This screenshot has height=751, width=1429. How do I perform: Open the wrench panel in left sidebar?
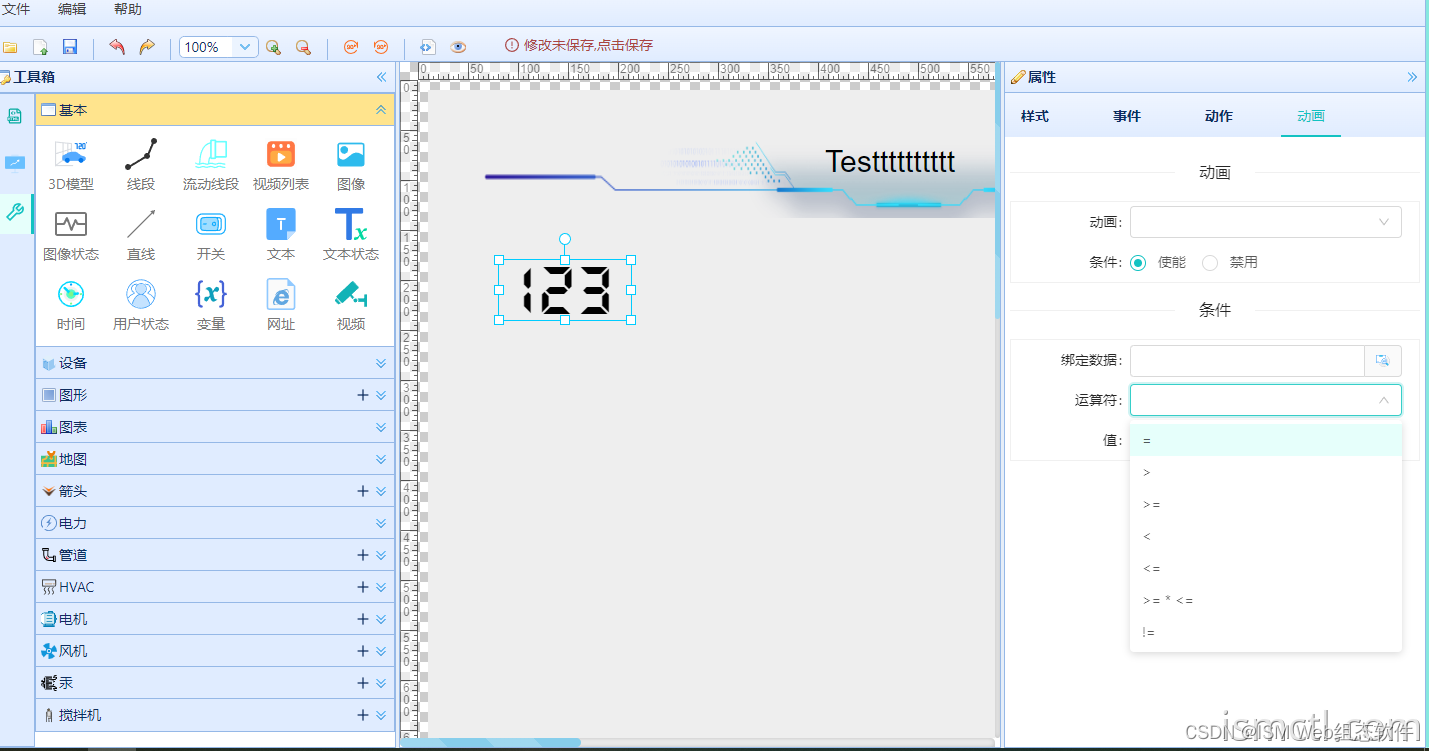point(14,213)
